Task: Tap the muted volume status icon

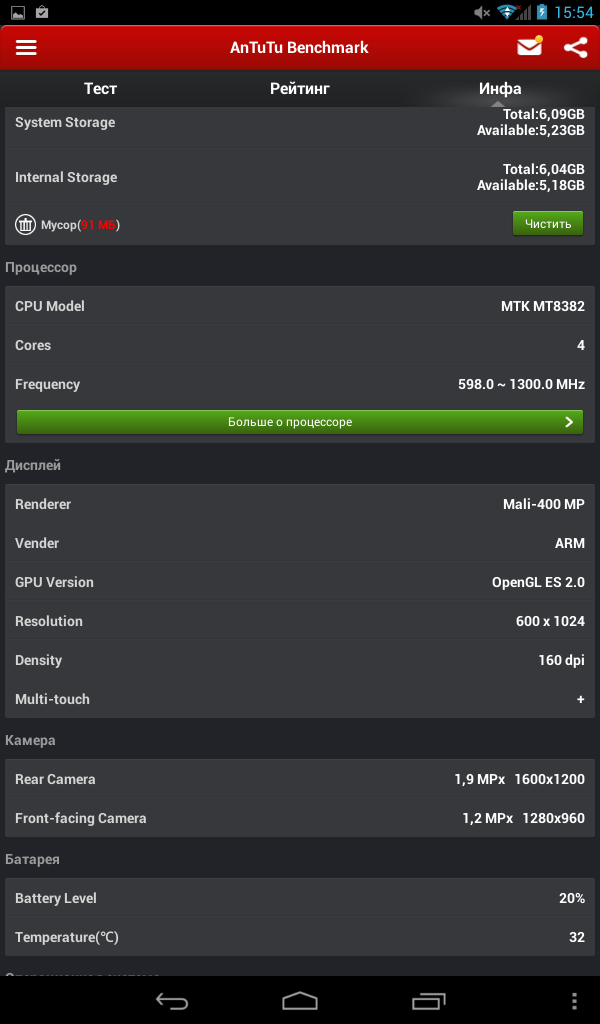Action: 482,12
